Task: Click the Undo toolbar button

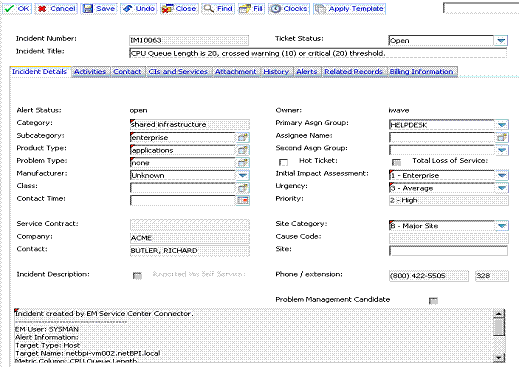Action: point(139,9)
